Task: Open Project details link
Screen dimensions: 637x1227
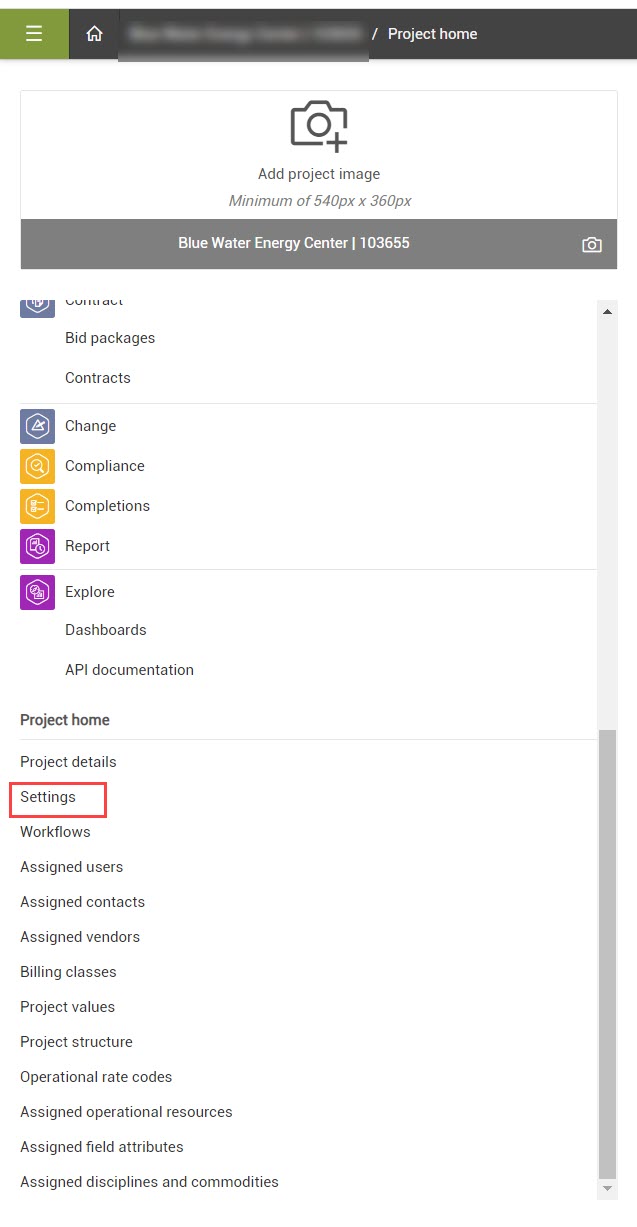Action: pos(68,762)
